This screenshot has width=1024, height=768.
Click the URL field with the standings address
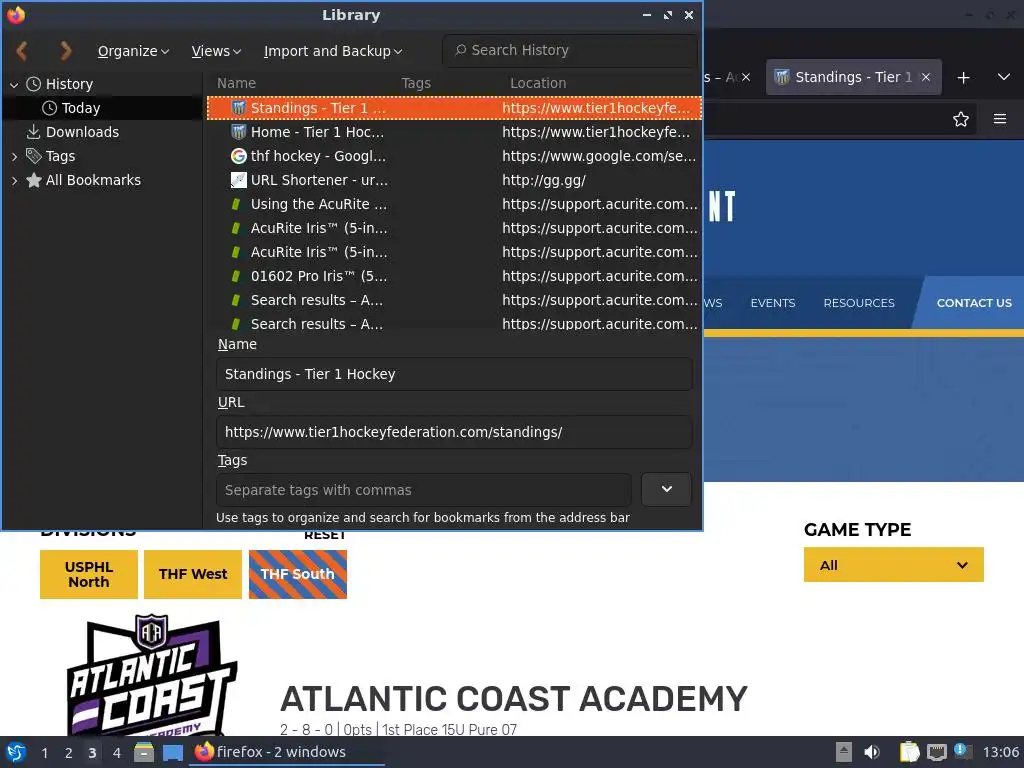455,432
